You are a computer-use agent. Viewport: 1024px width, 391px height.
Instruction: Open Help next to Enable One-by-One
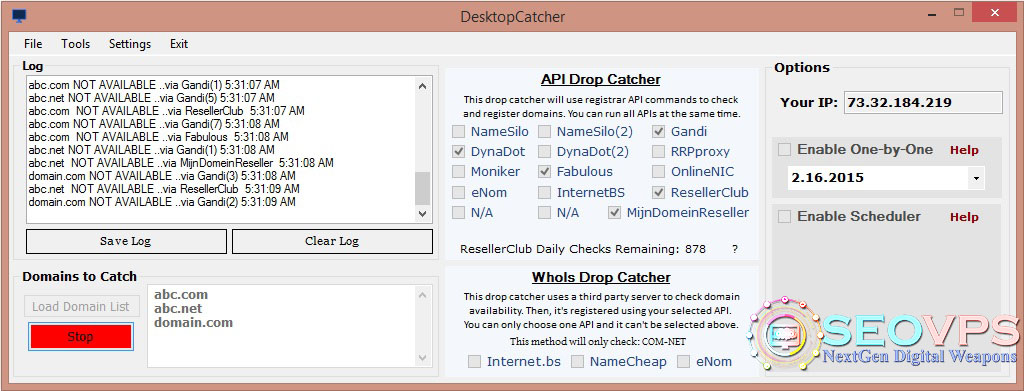tap(964, 150)
